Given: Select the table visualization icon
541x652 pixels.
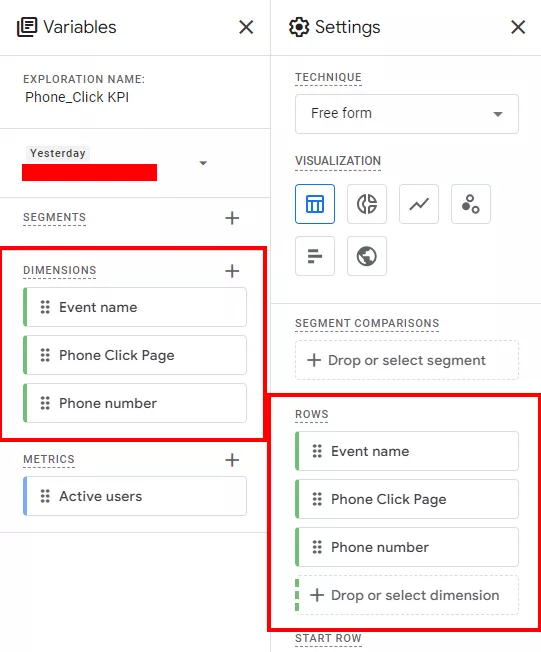Looking at the screenshot, I should point(315,204).
